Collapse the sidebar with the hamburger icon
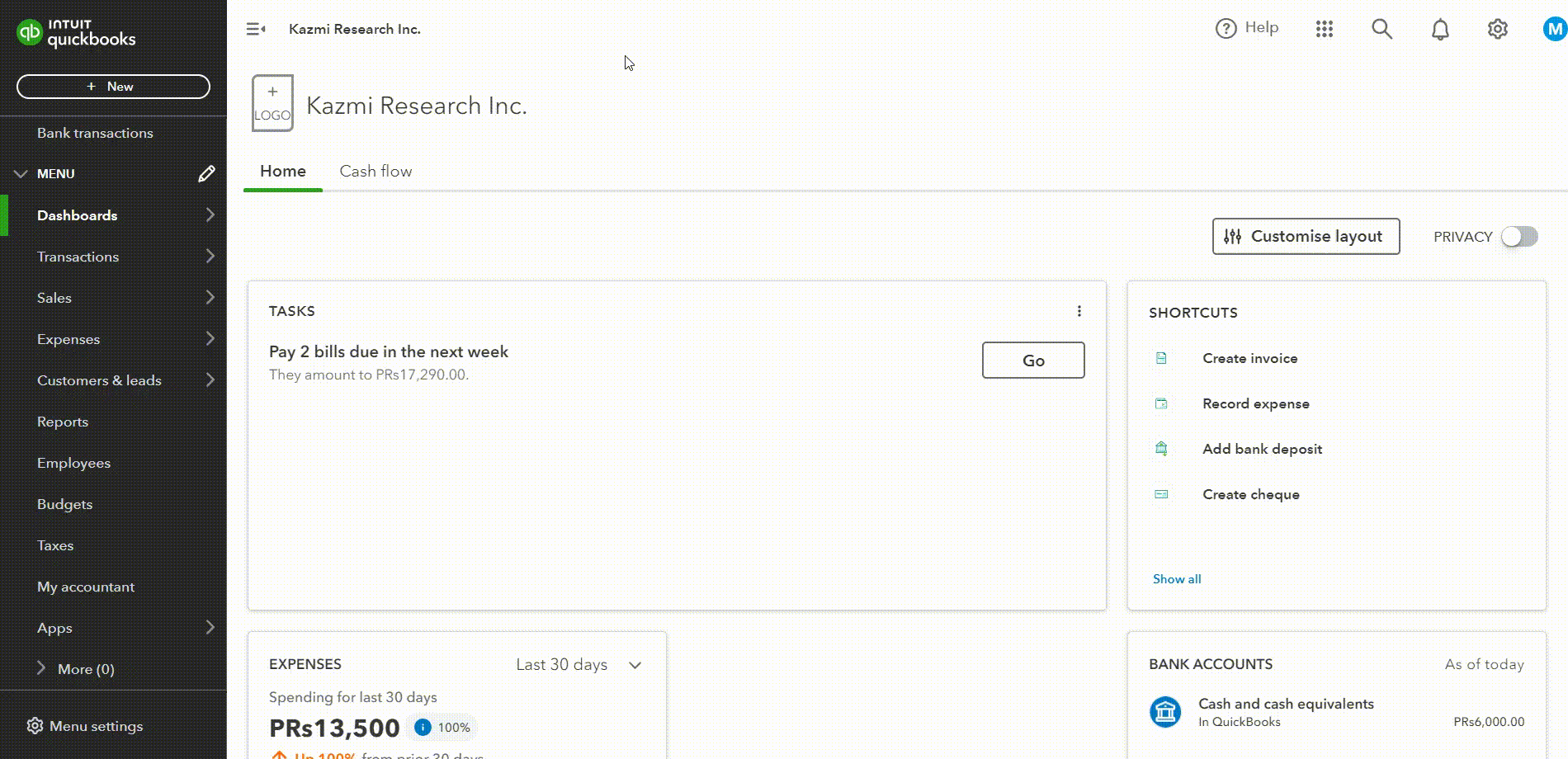This screenshot has width=1568, height=759. pyautogui.click(x=256, y=29)
